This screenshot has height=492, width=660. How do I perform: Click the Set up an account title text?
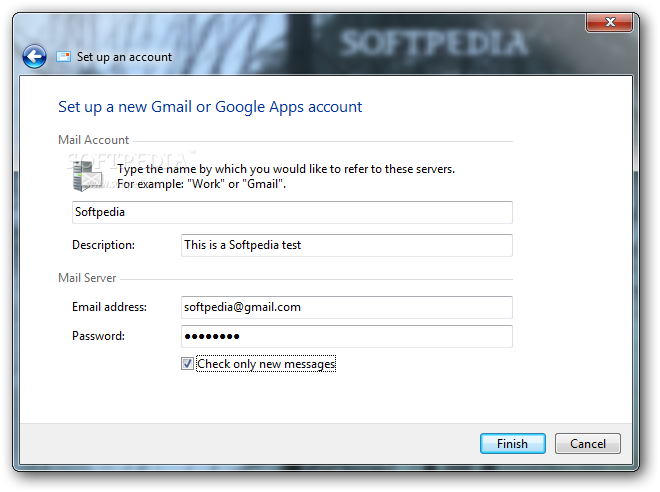(124, 57)
